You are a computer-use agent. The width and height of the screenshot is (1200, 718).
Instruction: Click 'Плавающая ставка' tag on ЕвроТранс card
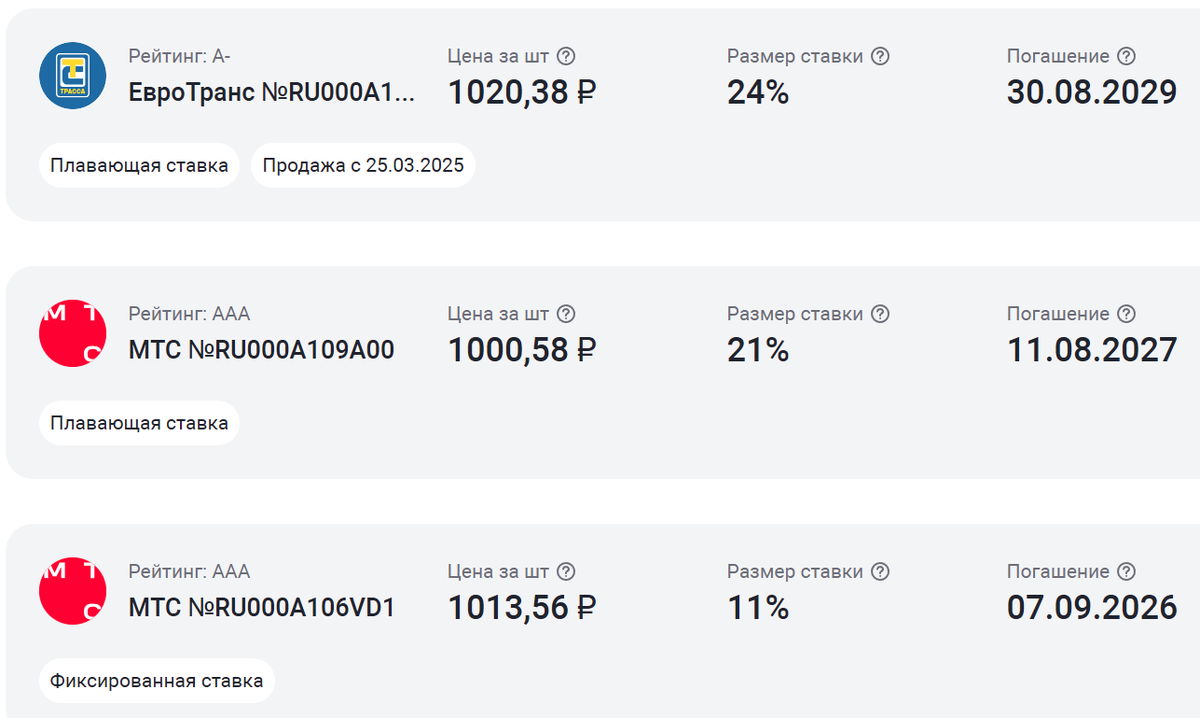pos(139,166)
